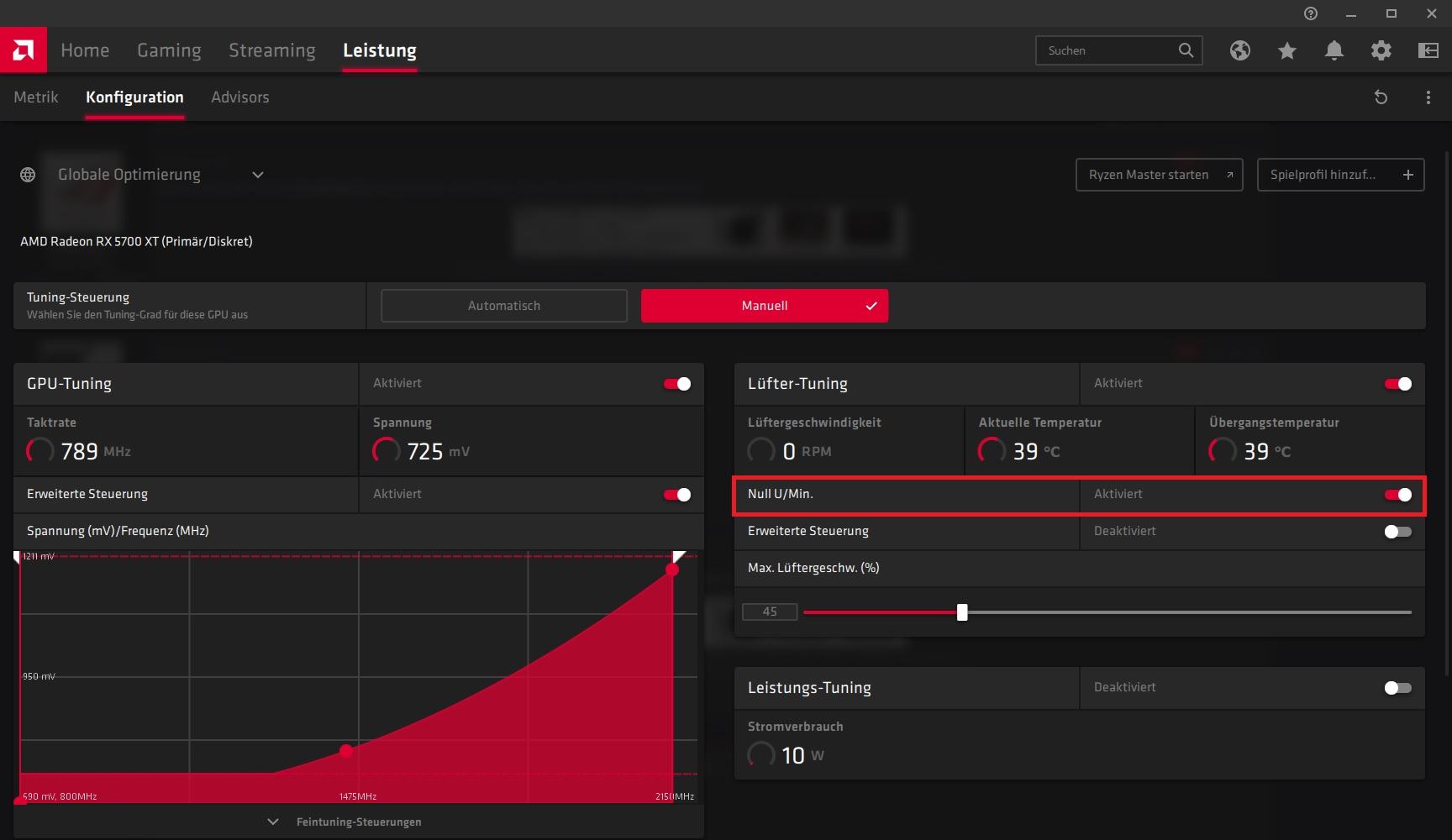Click the top-right curve point at 2150MHz
This screenshot has width=1452, height=840.
672,570
